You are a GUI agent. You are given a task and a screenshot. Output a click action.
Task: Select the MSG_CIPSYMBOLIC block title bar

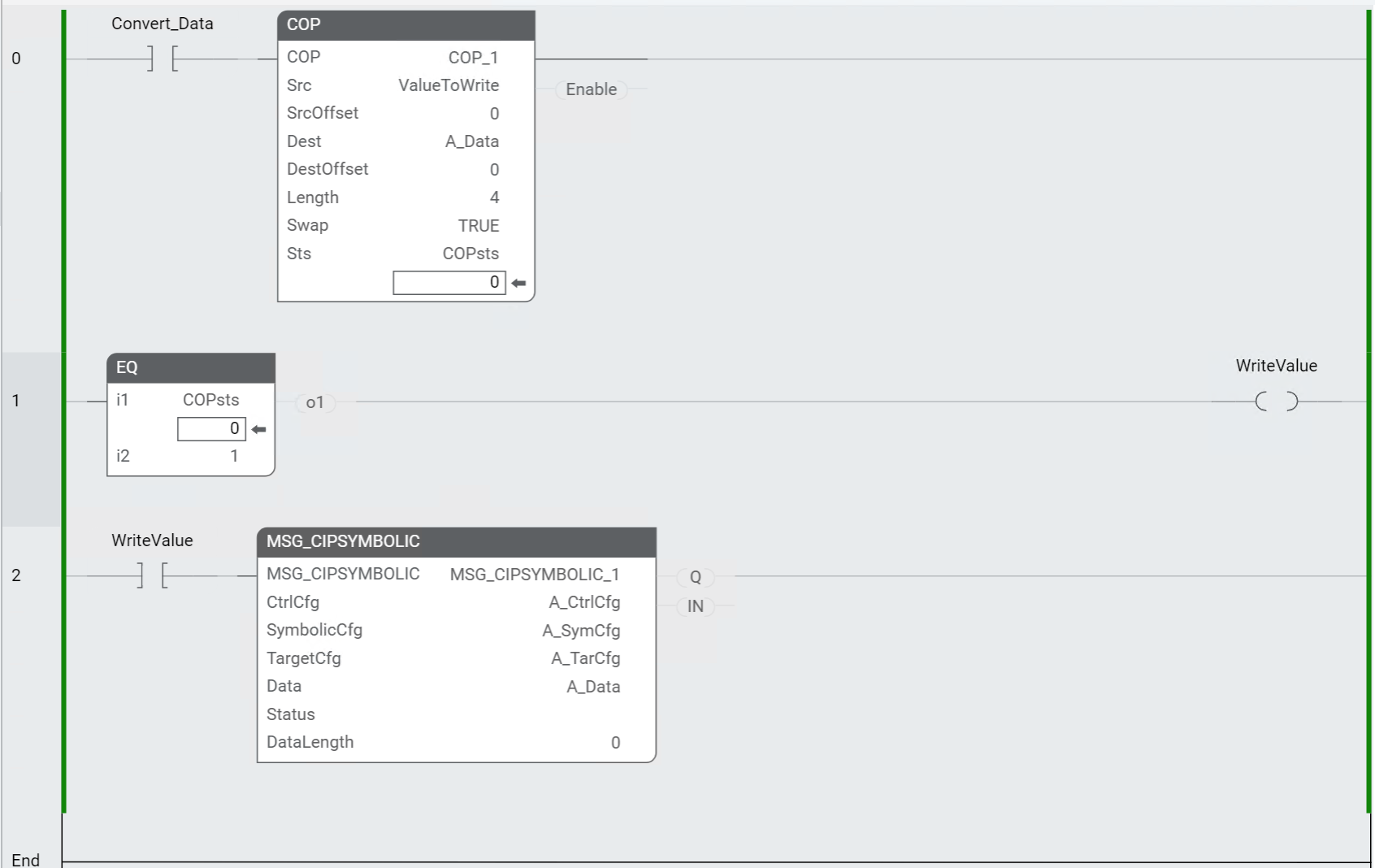(x=456, y=542)
